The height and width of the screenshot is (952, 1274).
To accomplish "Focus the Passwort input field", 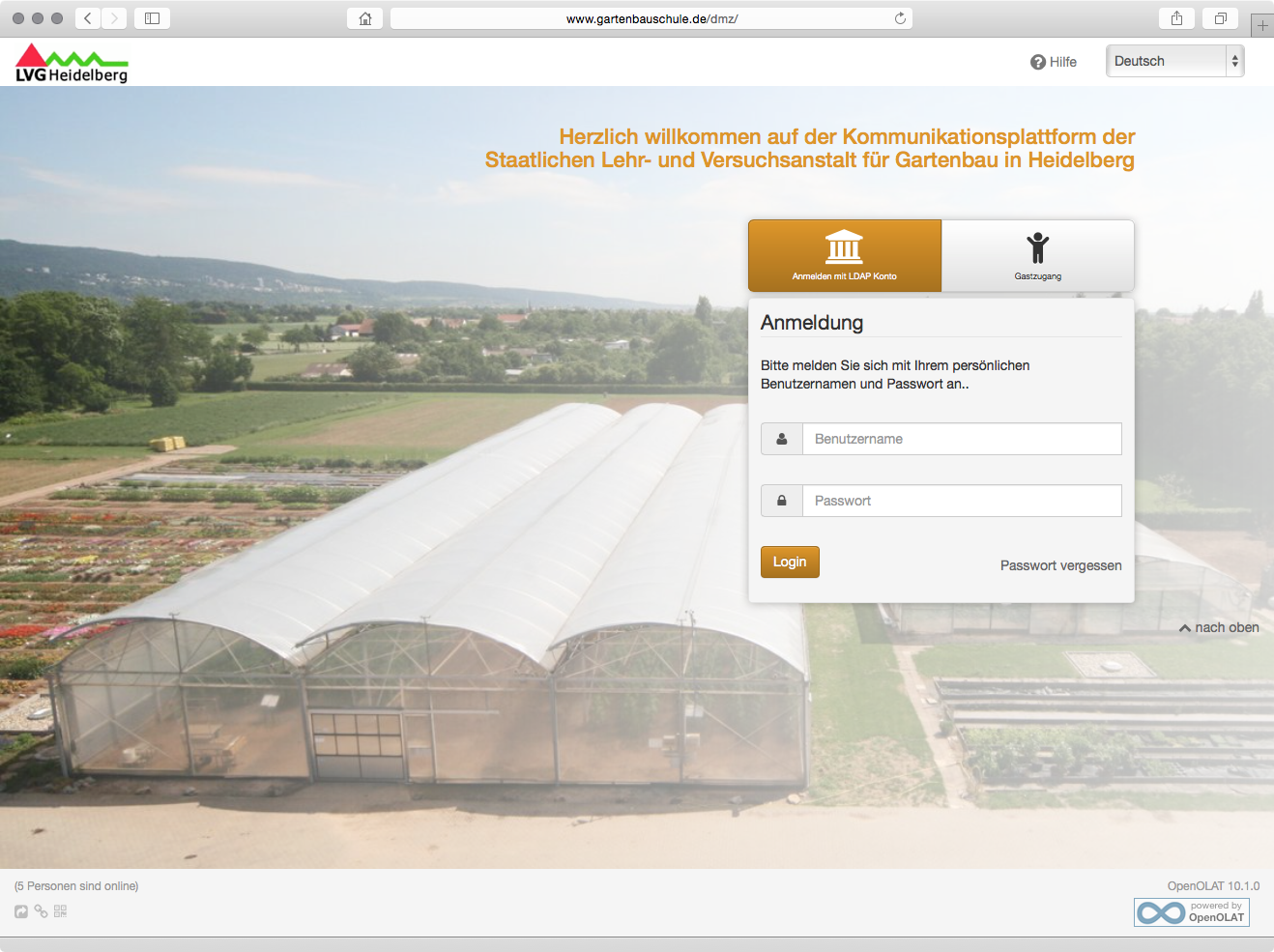I will [962, 501].
